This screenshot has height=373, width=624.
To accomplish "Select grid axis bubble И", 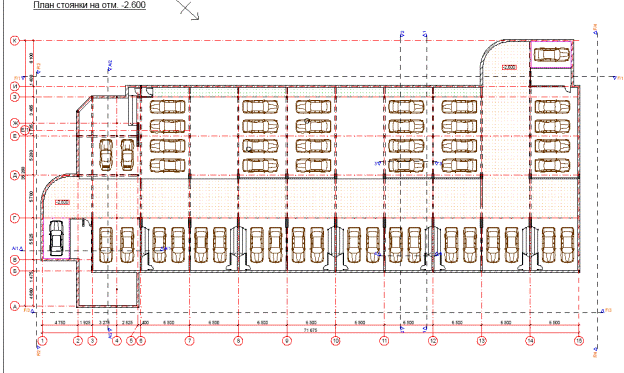I will tap(15, 86).
